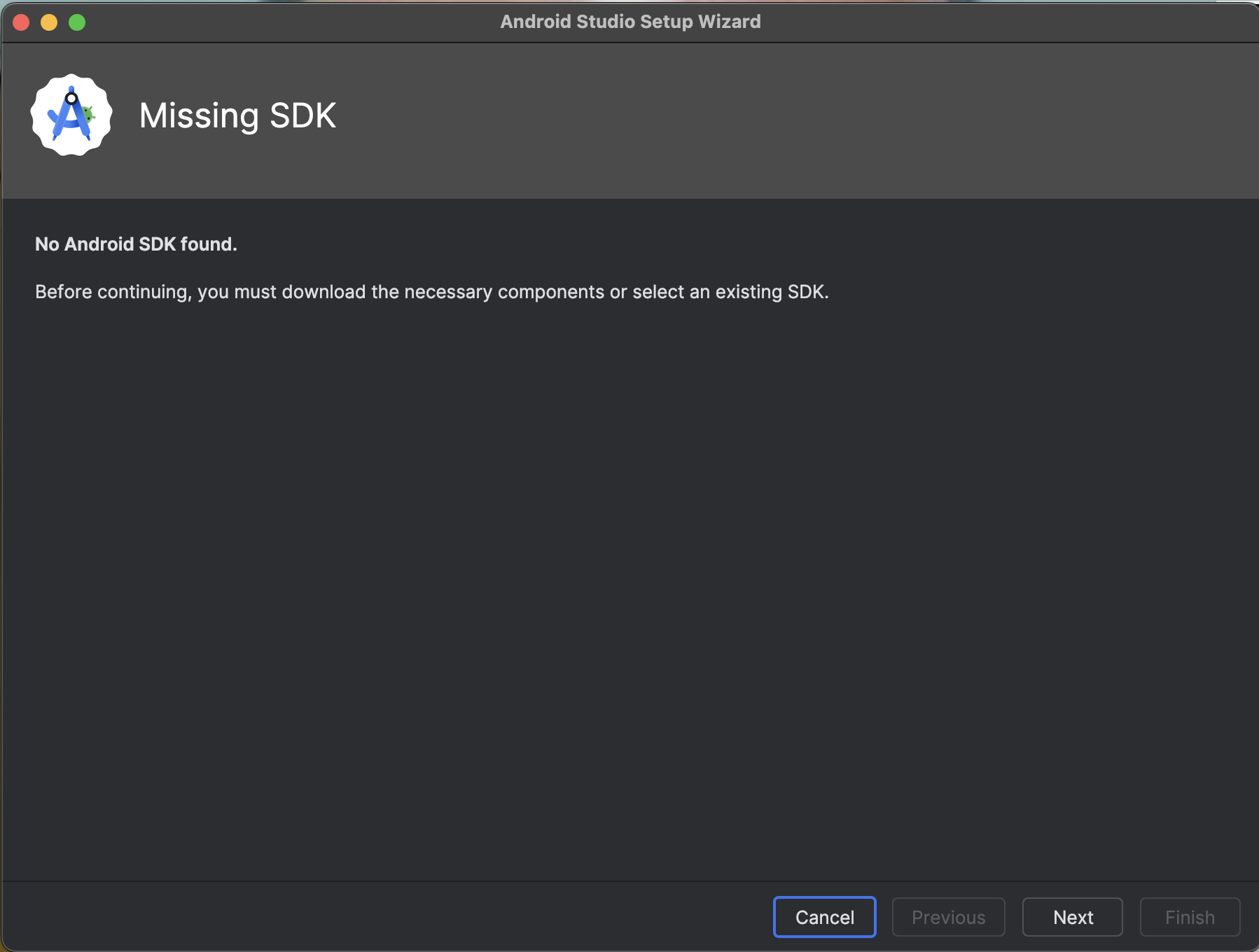
Task: Click the phrase download the necessary components
Action: 443,292
